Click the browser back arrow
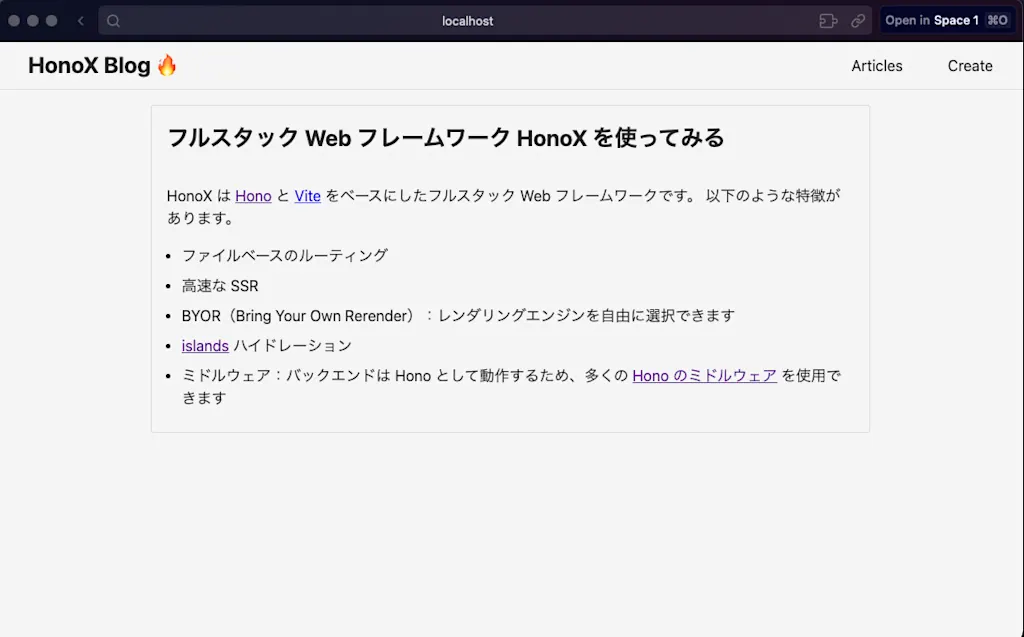The width and height of the screenshot is (1024, 637). point(81,21)
